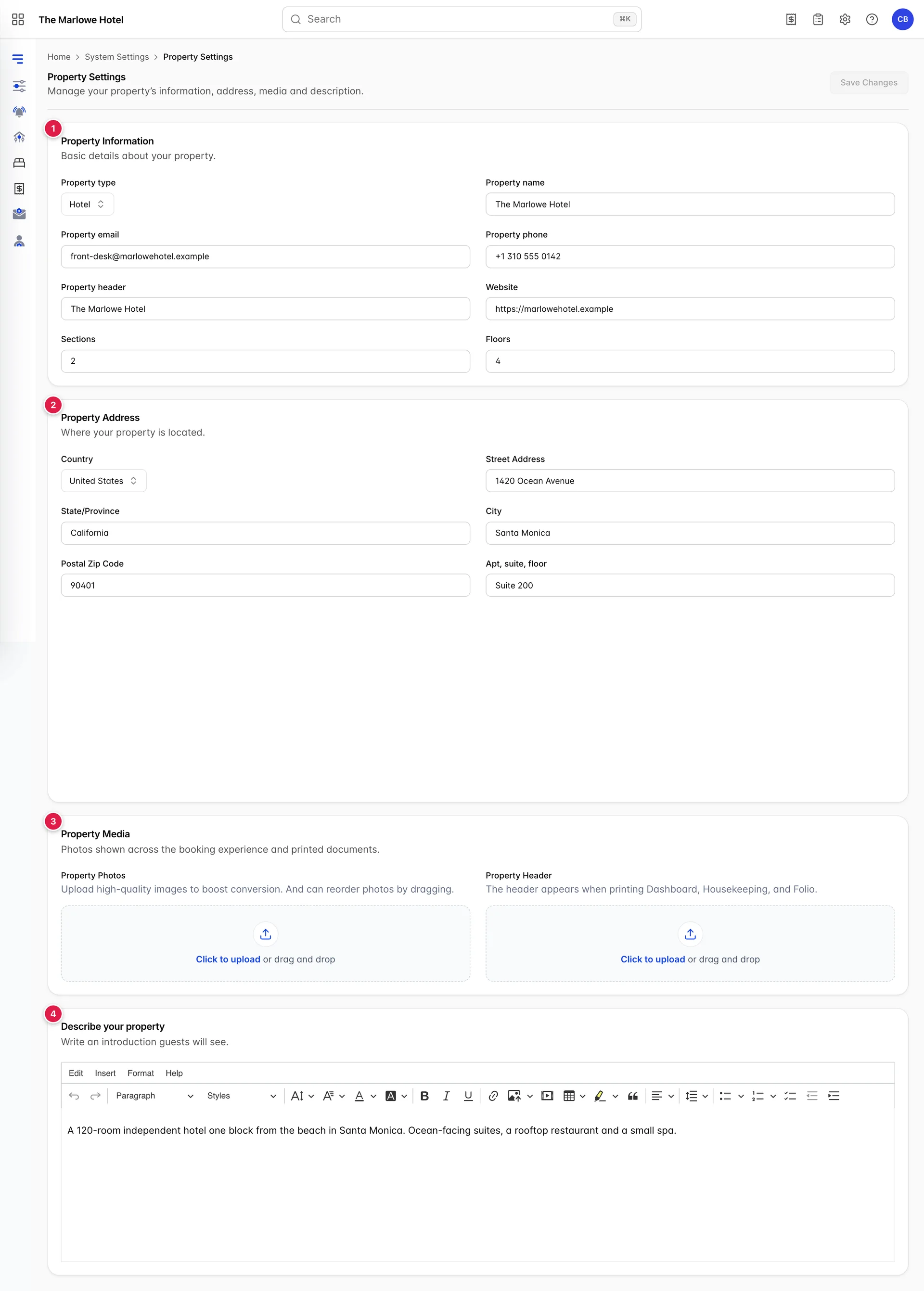Image resolution: width=924 pixels, height=1291 pixels.
Task: Click the Property name field
Action: pyautogui.click(x=690, y=204)
